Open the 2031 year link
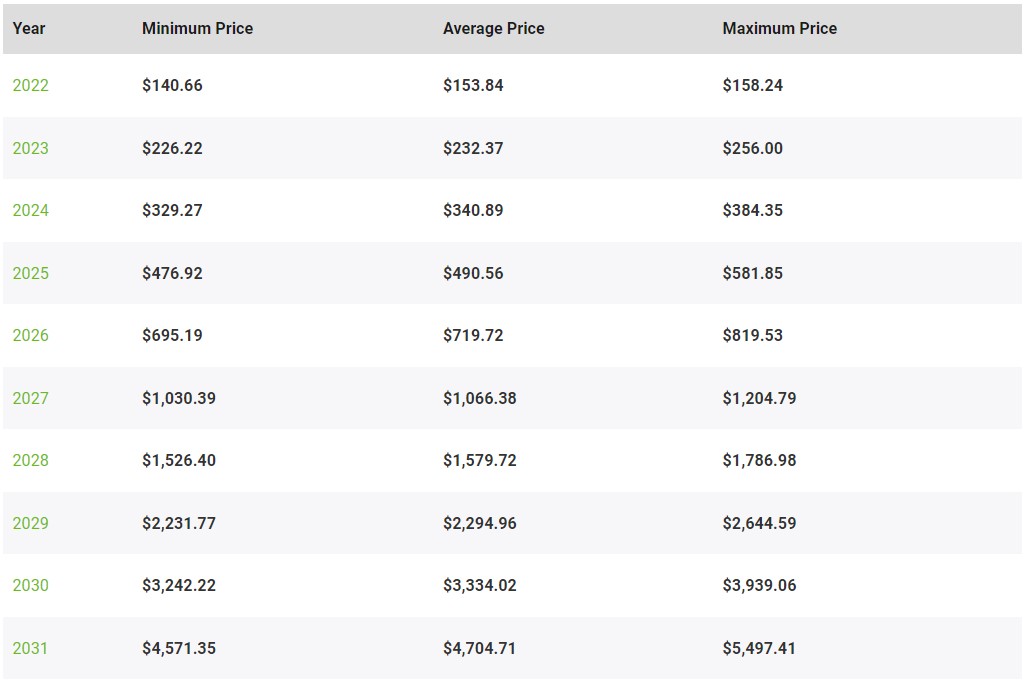The image size is (1025, 680). pyautogui.click(x=30, y=647)
